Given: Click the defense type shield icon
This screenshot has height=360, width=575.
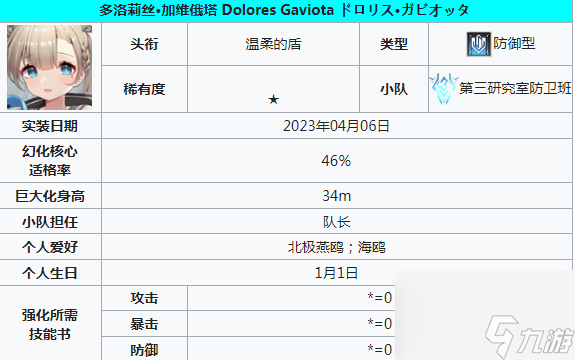Looking at the screenshot, I should [479, 44].
